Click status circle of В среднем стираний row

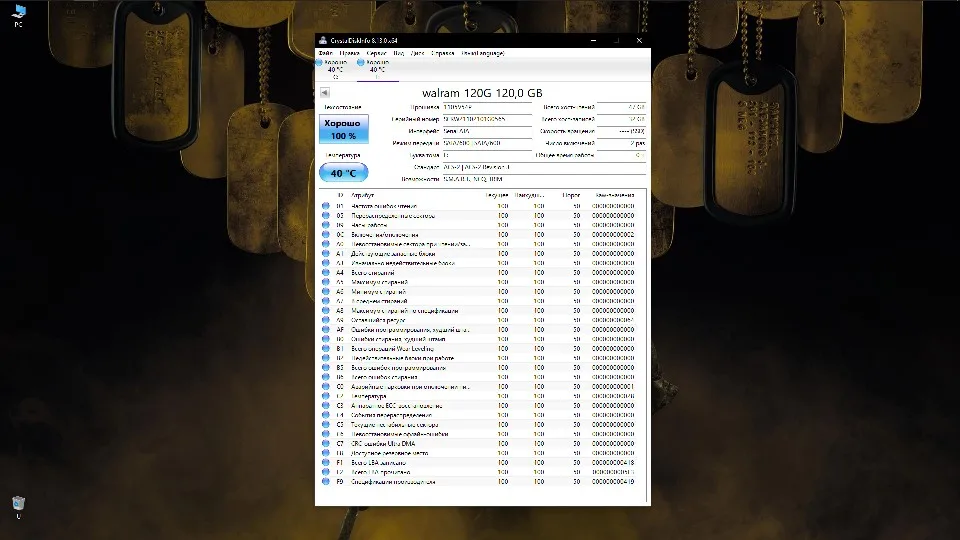tap(326, 301)
